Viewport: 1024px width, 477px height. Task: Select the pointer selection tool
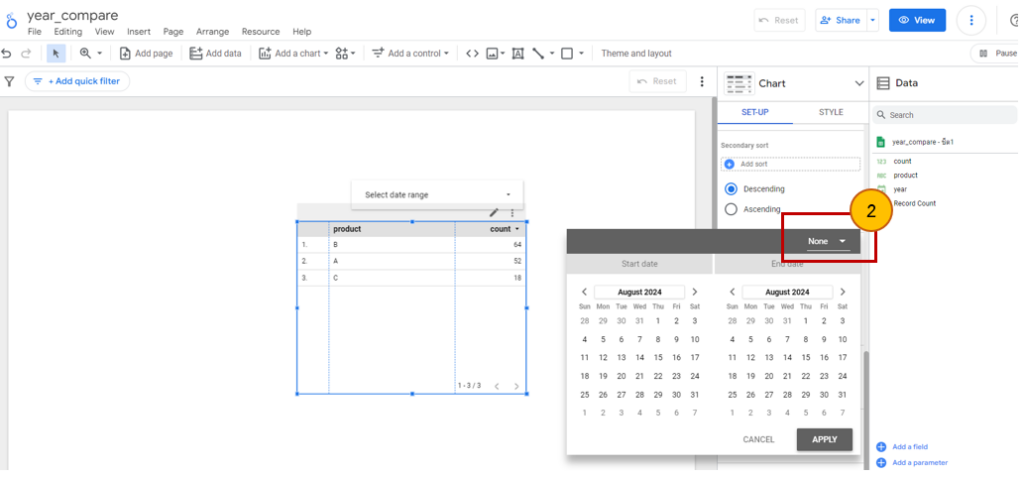pos(56,53)
